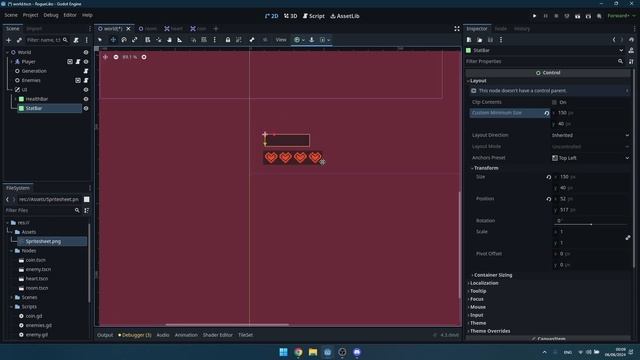Hide the HealthBar node
The height and width of the screenshot is (360, 640).
click(x=86, y=99)
